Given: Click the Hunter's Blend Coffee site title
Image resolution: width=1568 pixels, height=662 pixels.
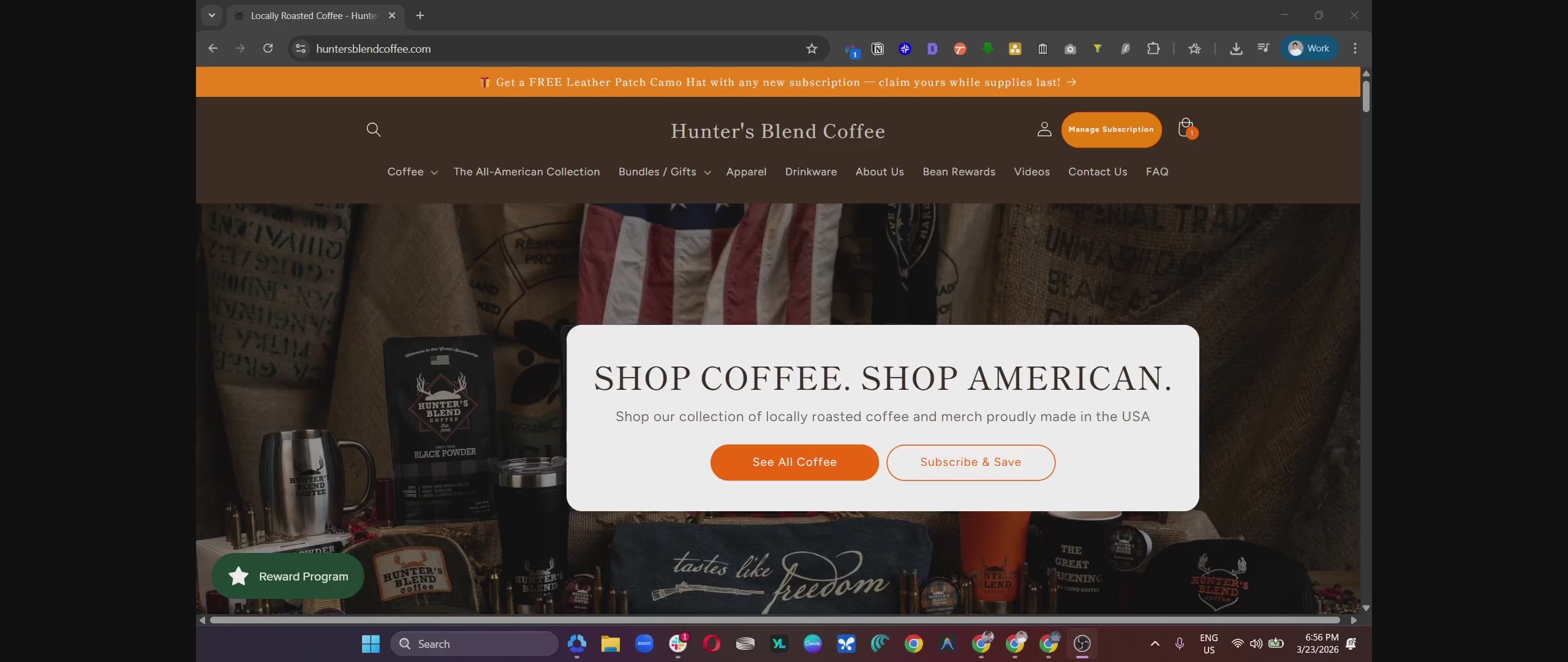Looking at the screenshot, I should tap(778, 131).
